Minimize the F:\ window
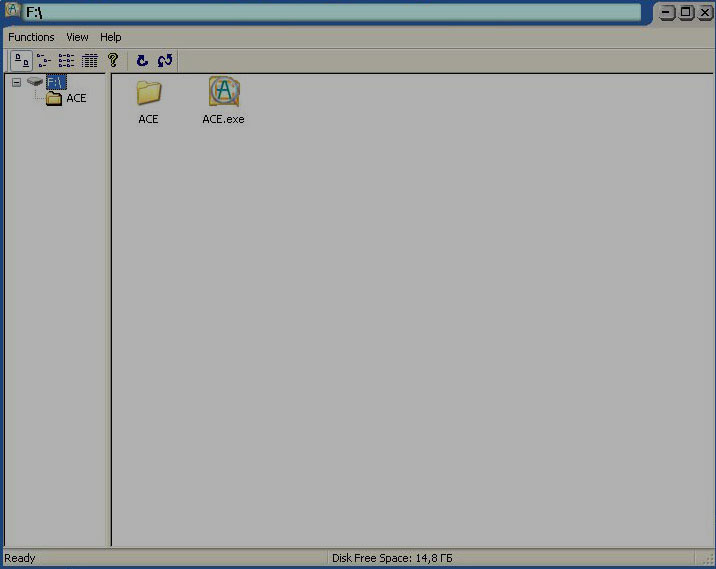Image resolution: width=716 pixels, height=569 pixels. click(x=668, y=12)
